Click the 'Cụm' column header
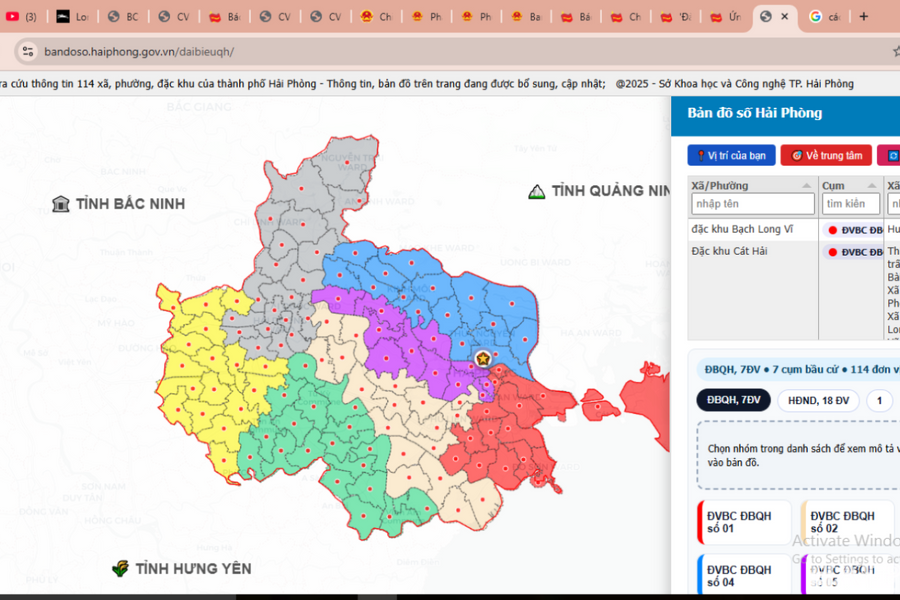900x600 pixels. 833,185
